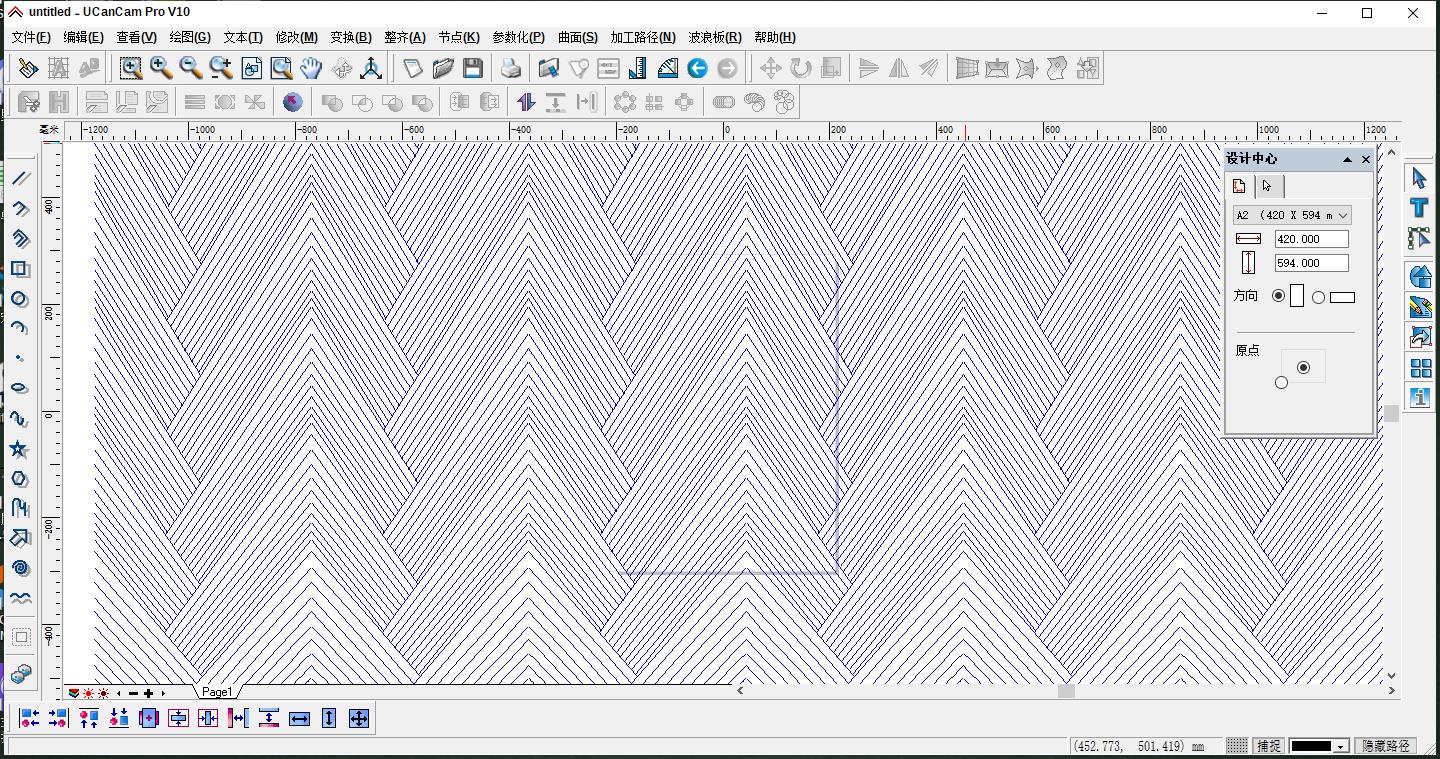Click the same height icon
Image resolution: width=1440 pixels, height=759 pixels.
(329, 718)
